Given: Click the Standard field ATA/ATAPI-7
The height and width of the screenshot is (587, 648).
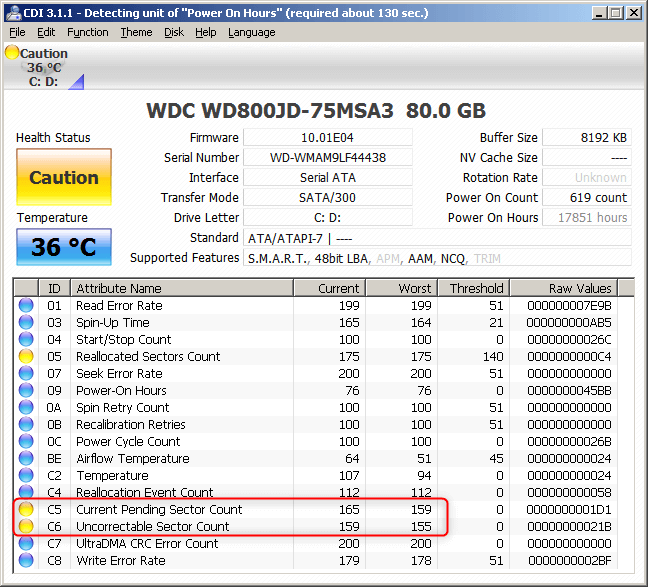Looking at the screenshot, I should tap(438, 238).
